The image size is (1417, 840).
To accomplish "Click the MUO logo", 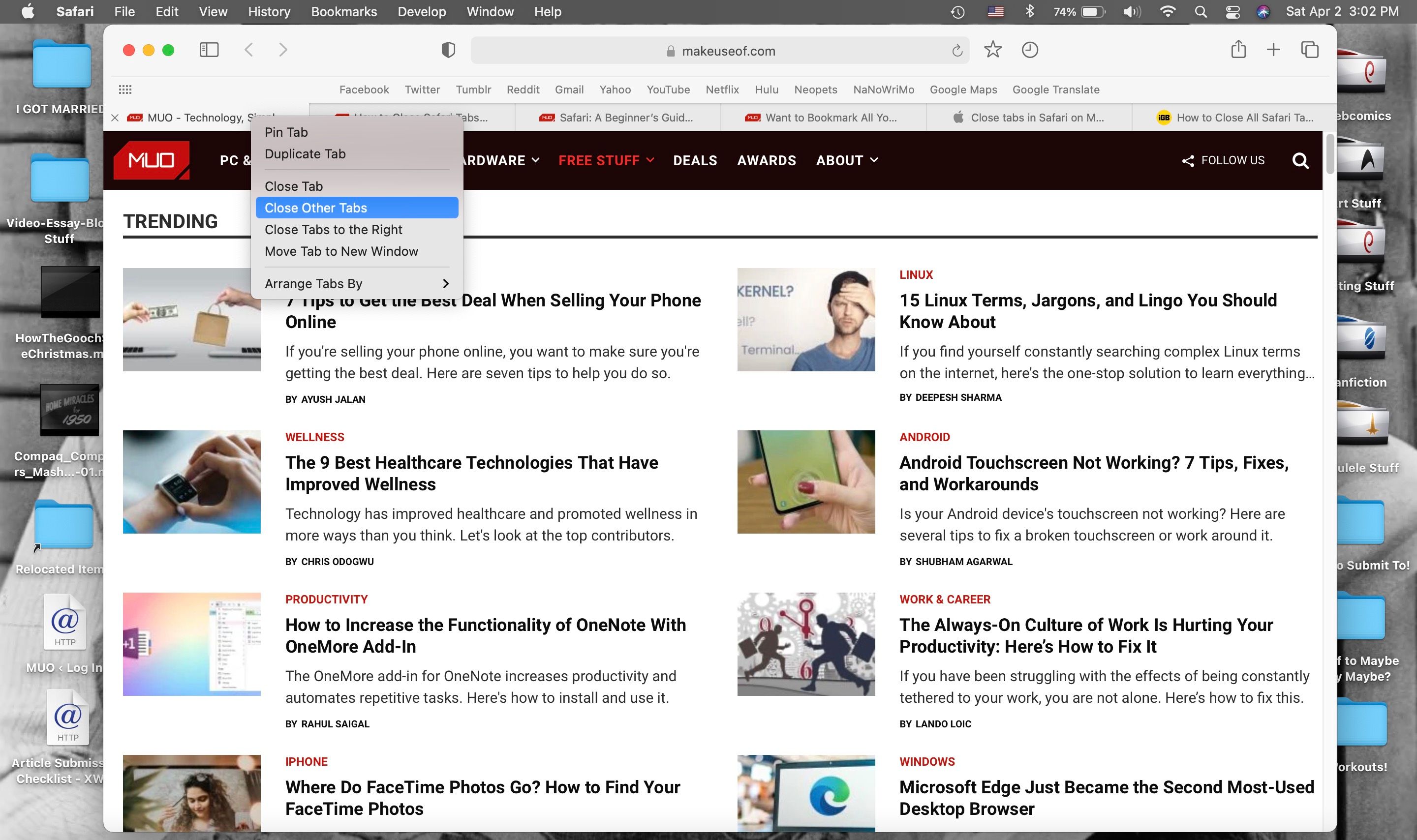I will point(151,160).
